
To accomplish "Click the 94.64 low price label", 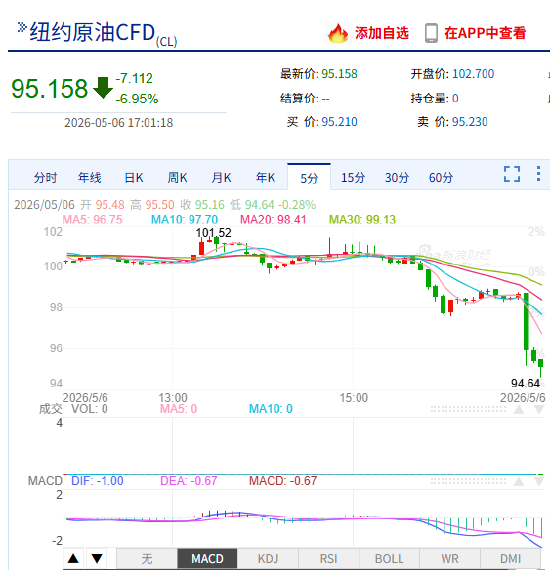I will 525,383.
